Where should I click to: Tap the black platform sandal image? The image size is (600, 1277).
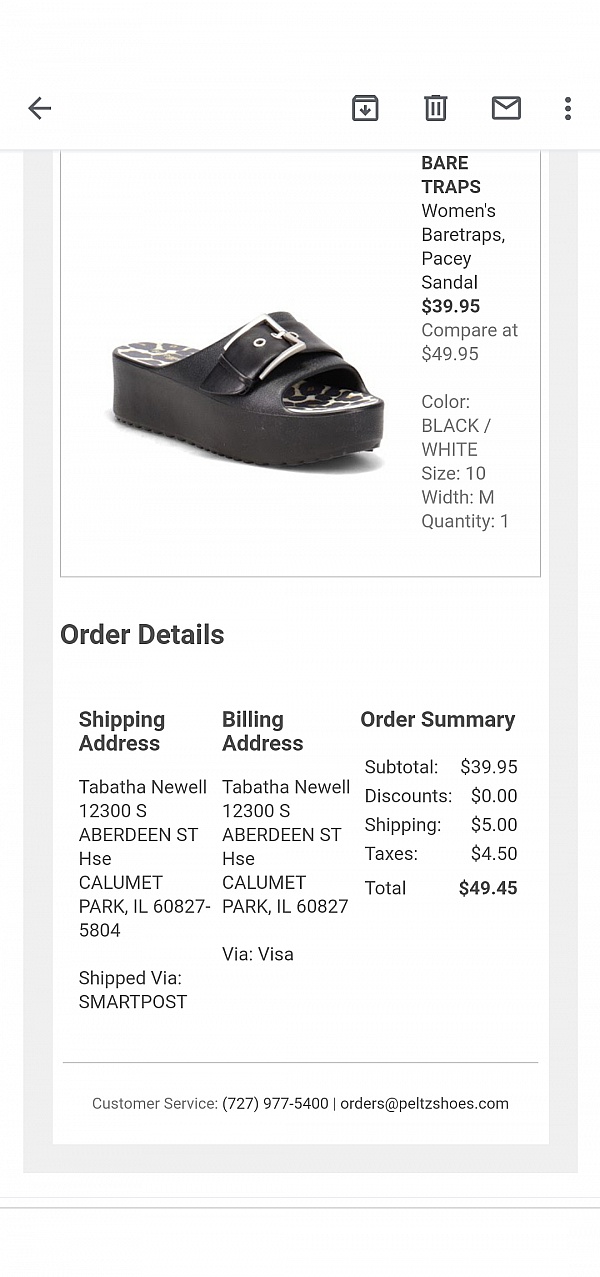point(248,392)
